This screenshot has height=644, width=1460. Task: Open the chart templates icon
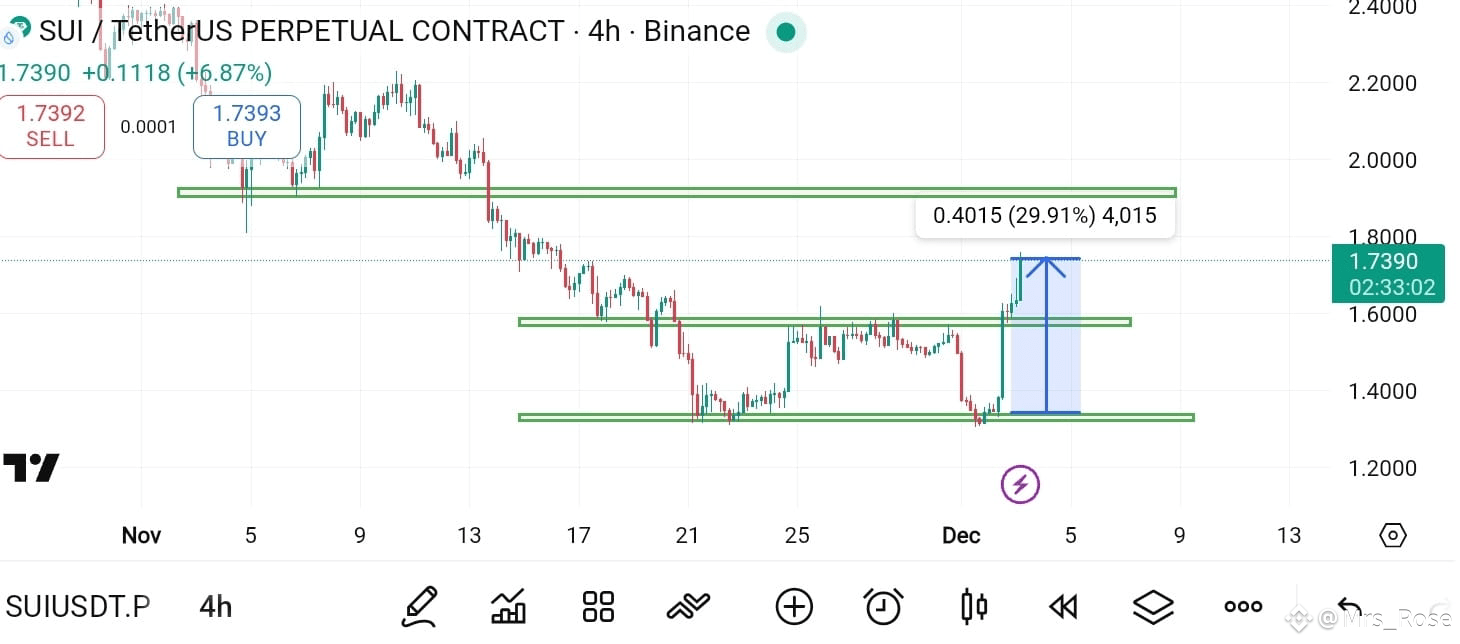click(688, 606)
